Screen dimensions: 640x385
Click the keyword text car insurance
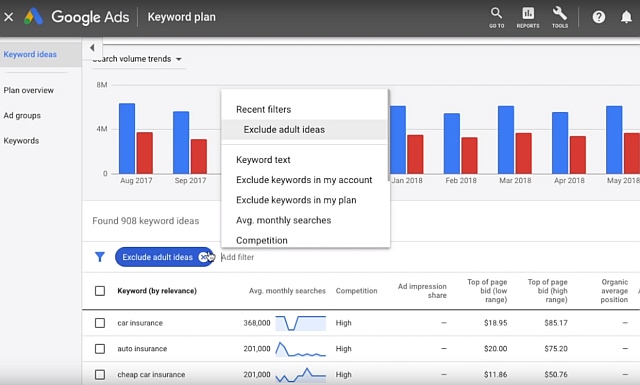pyautogui.click(x=140, y=323)
